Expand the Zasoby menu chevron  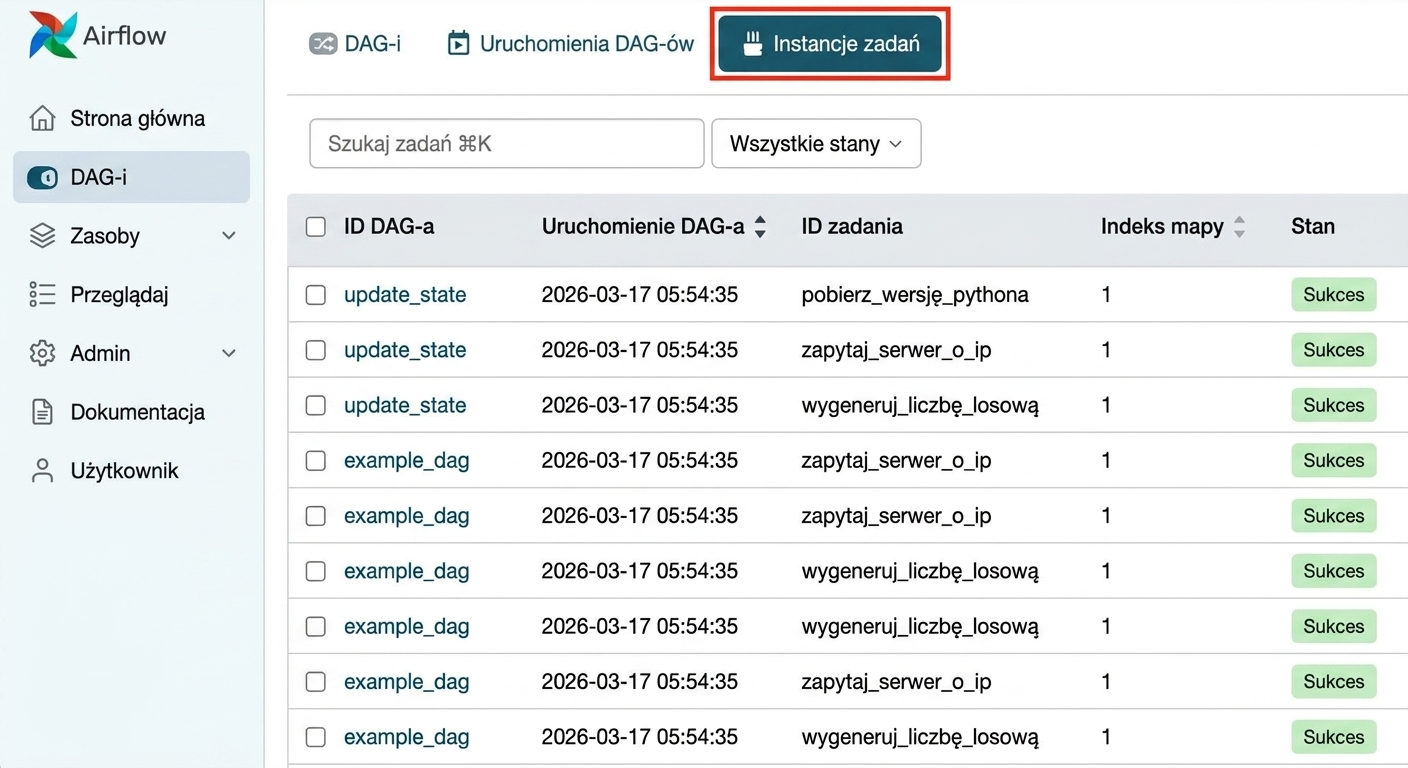pyautogui.click(x=229, y=236)
